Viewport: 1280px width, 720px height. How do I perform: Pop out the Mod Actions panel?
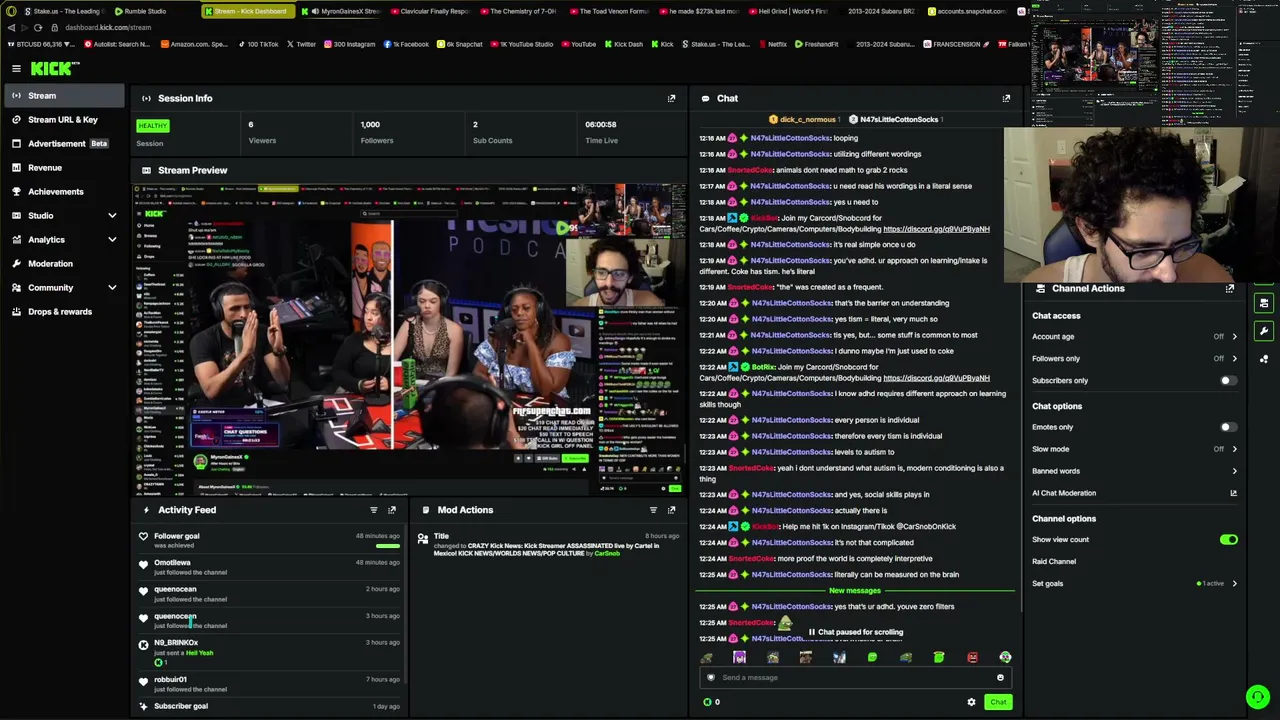[671, 510]
